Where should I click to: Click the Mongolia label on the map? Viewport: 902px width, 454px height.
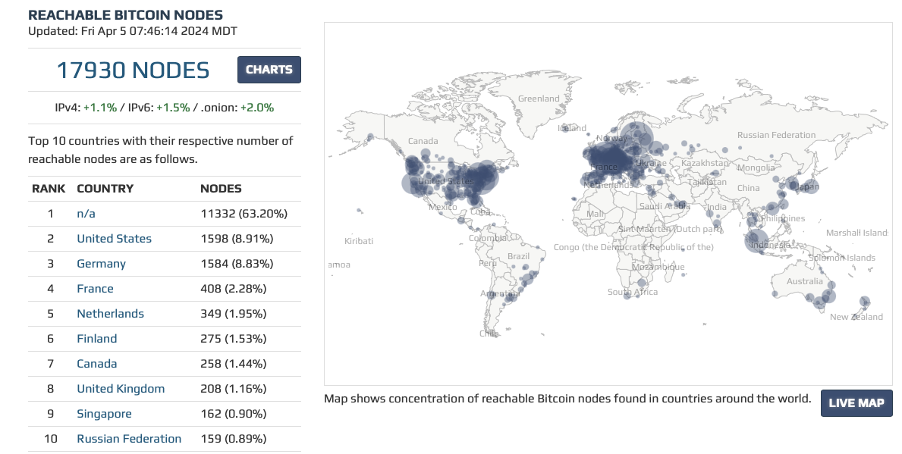point(755,169)
